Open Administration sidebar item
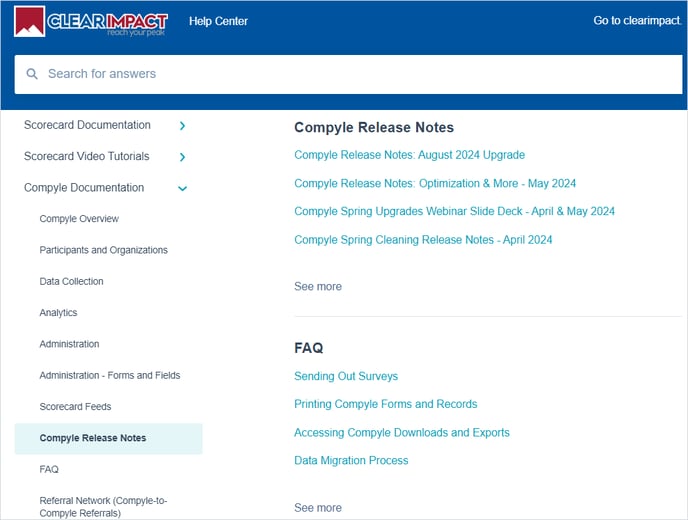Image resolution: width=688 pixels, height=520 pixels. click(x=69, y=344)
